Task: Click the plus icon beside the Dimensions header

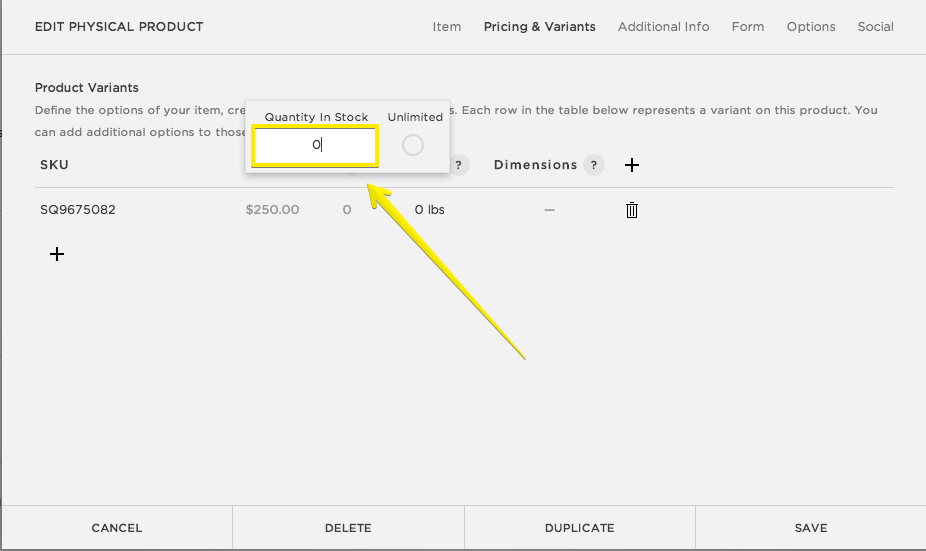Action: point(632,165)
